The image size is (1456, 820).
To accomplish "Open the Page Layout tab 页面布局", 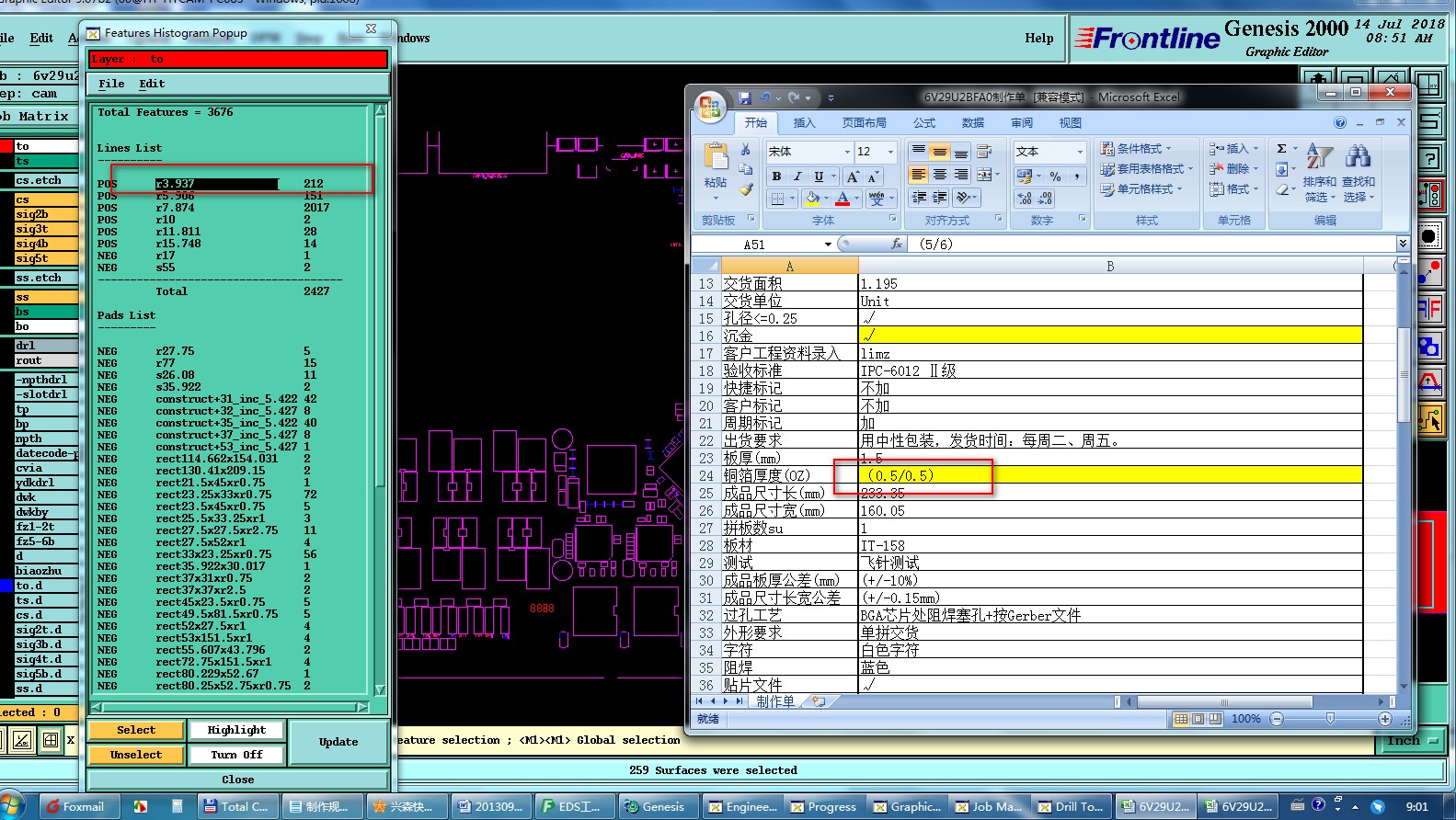I will click(x=864, y=123).
